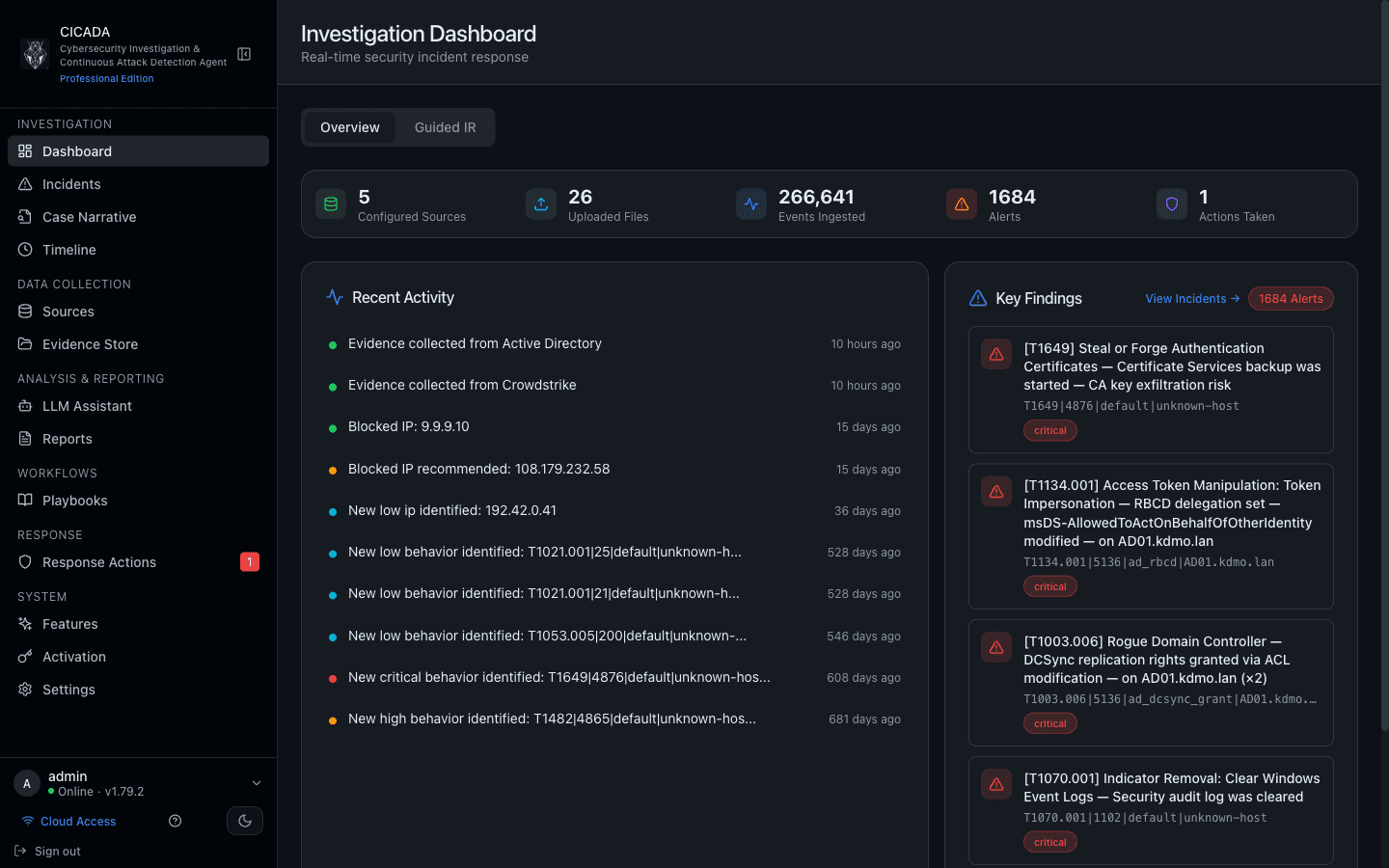The width and height of the screenshot is (1389, 868).
Task: Click critical tag on Rogue Domain Controller
Action: 1050,724
